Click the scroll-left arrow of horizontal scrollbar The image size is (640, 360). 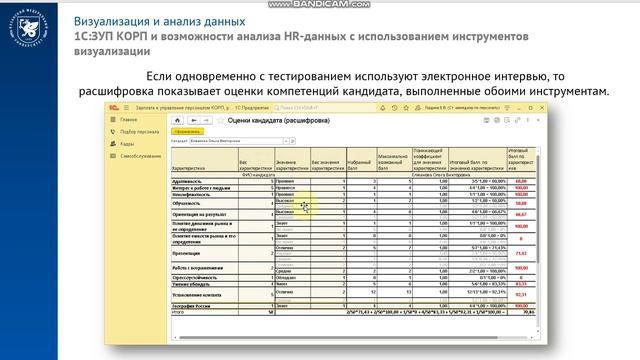click(175, 338)
